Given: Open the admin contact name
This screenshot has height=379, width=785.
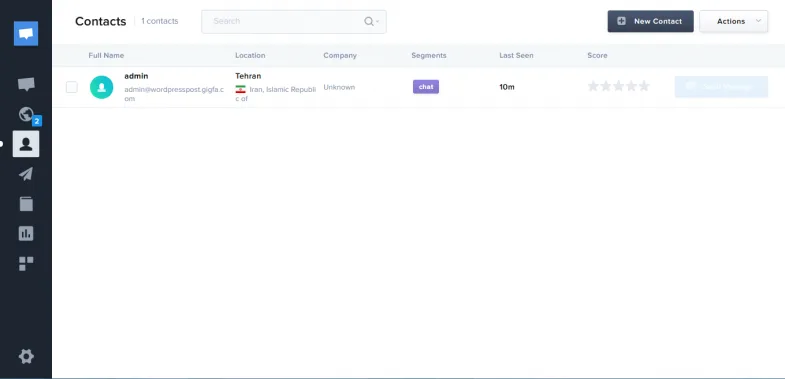Looking at the screenshot, I should (x=136, y=76).
